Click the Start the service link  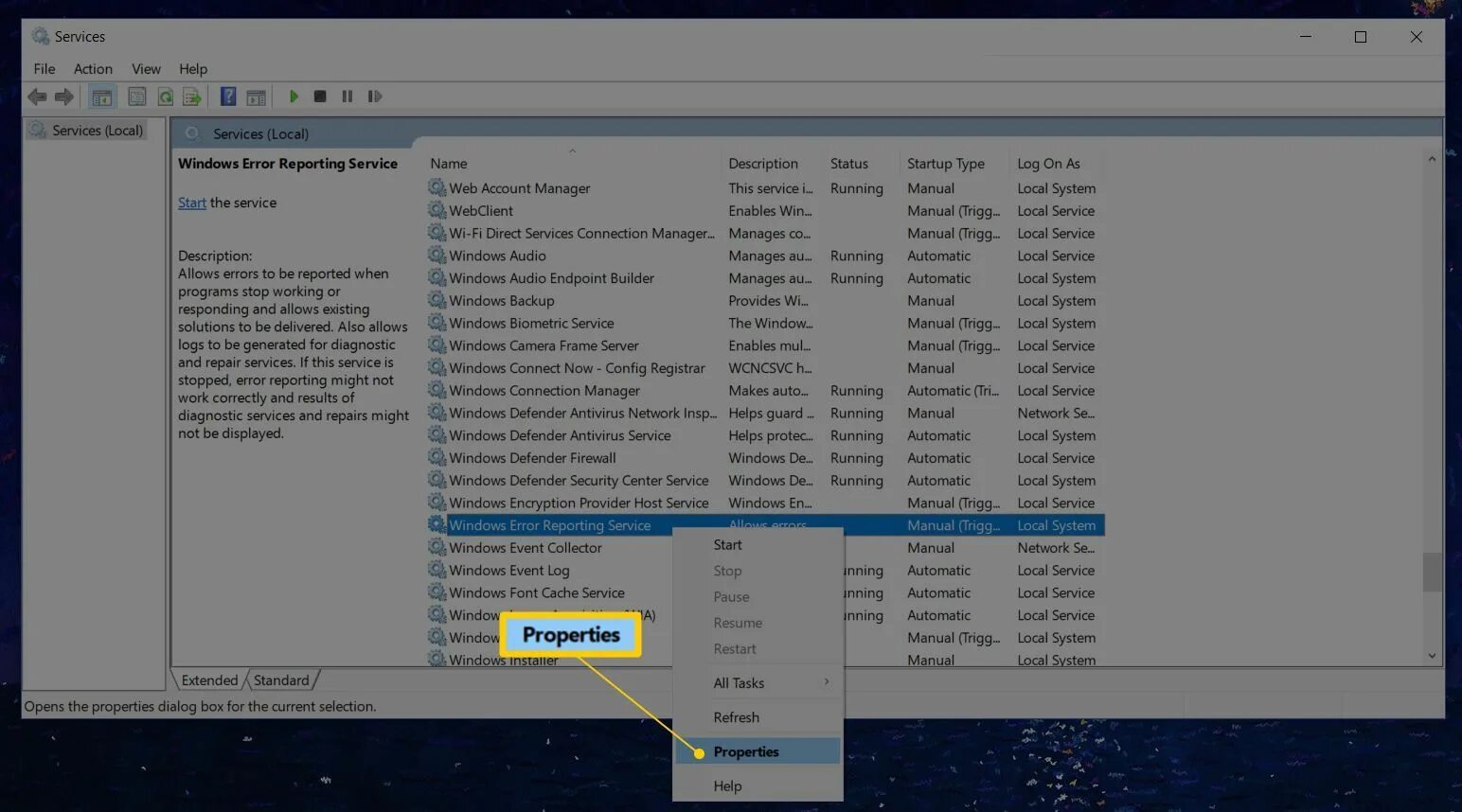pos(192,203)
